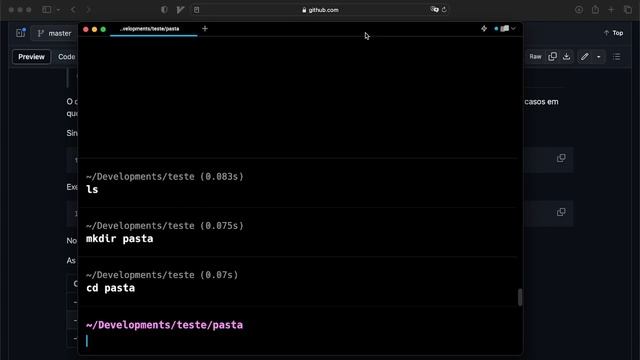Jump to Top on GitHub page
The image size is (640, 360).
click(x=613, y=33)
